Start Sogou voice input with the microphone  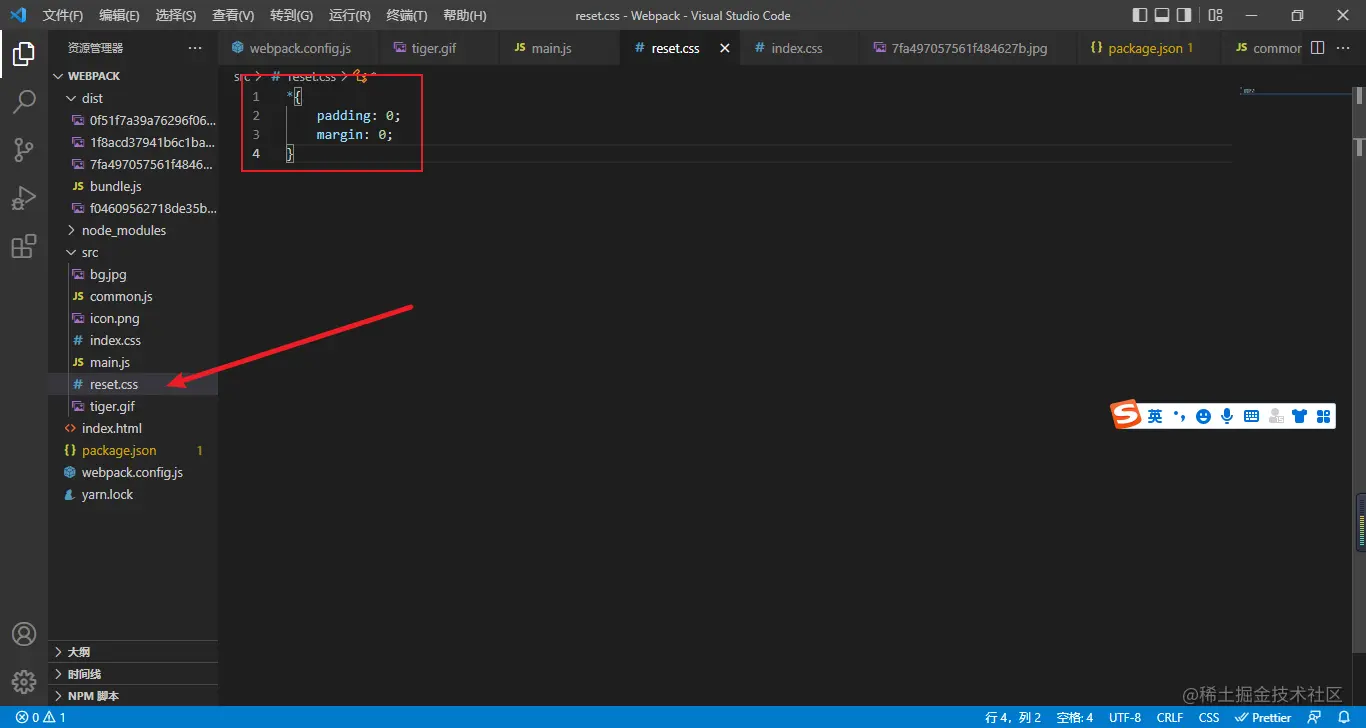1227,416
